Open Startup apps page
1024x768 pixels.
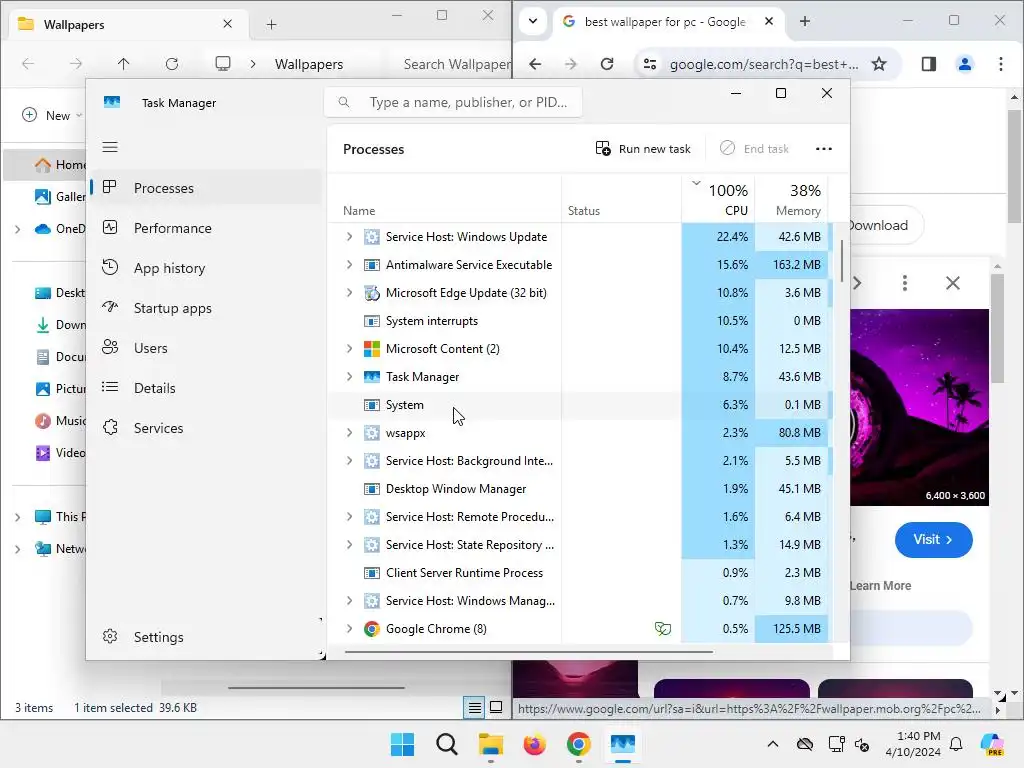pos(204,308)
